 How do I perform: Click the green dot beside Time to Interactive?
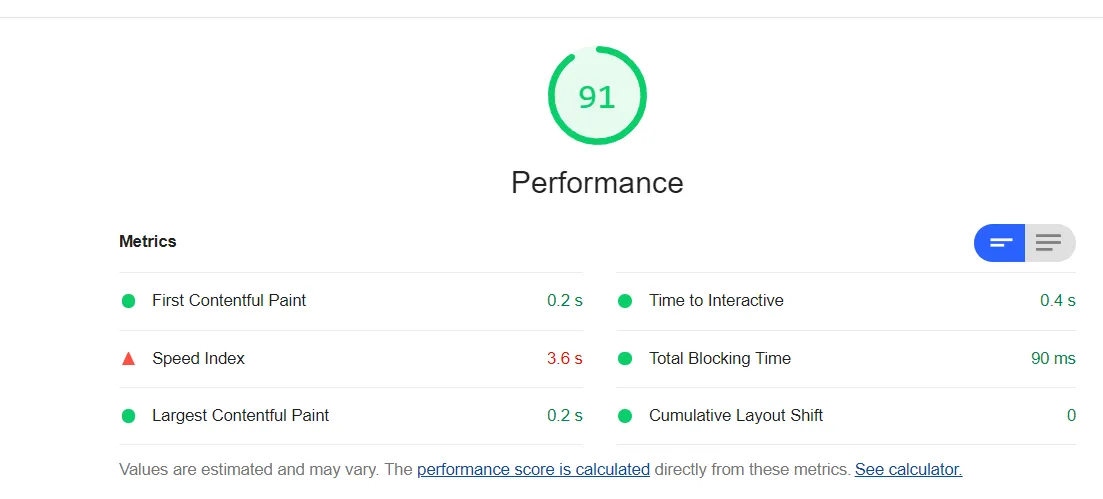click(x=625, y=301)
